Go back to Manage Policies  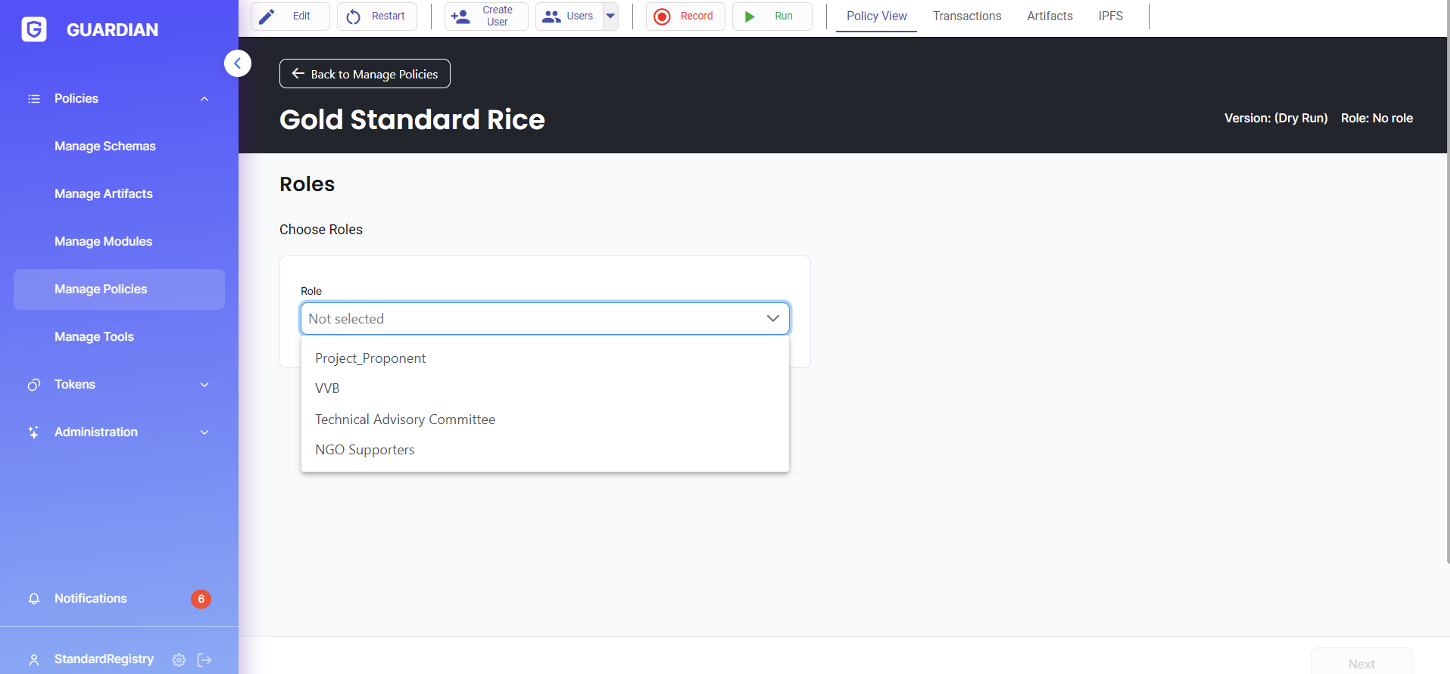(365, 74)
